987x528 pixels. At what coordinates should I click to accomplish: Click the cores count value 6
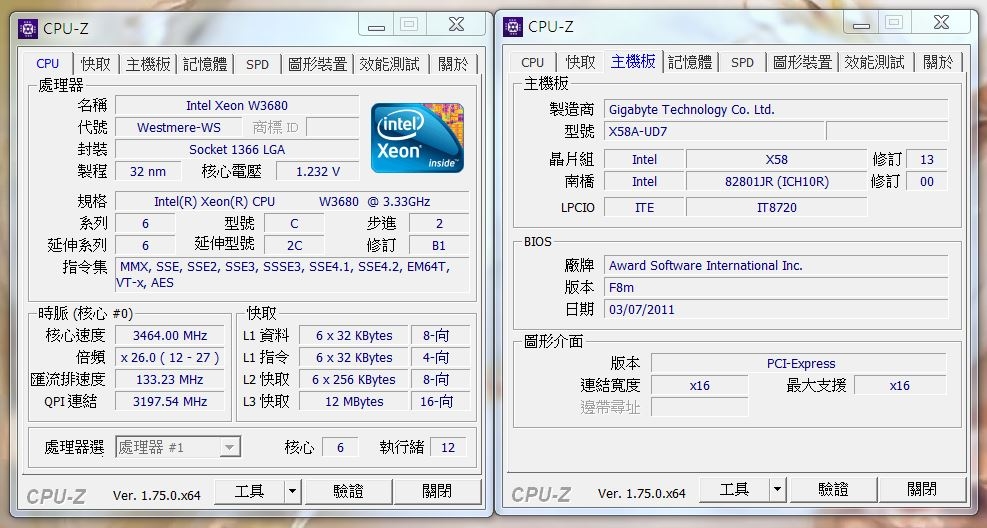[340, 447]
